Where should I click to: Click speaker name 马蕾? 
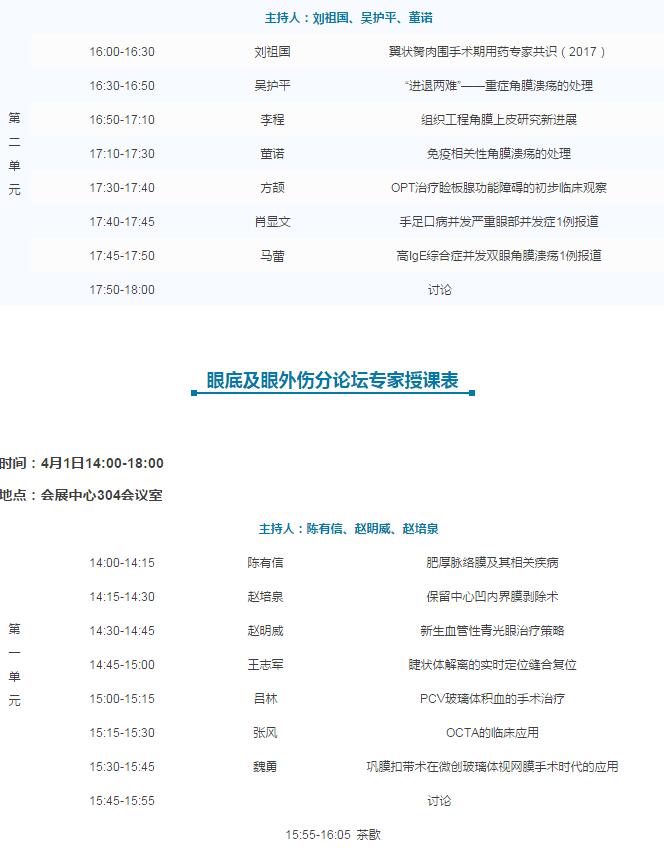272,256
